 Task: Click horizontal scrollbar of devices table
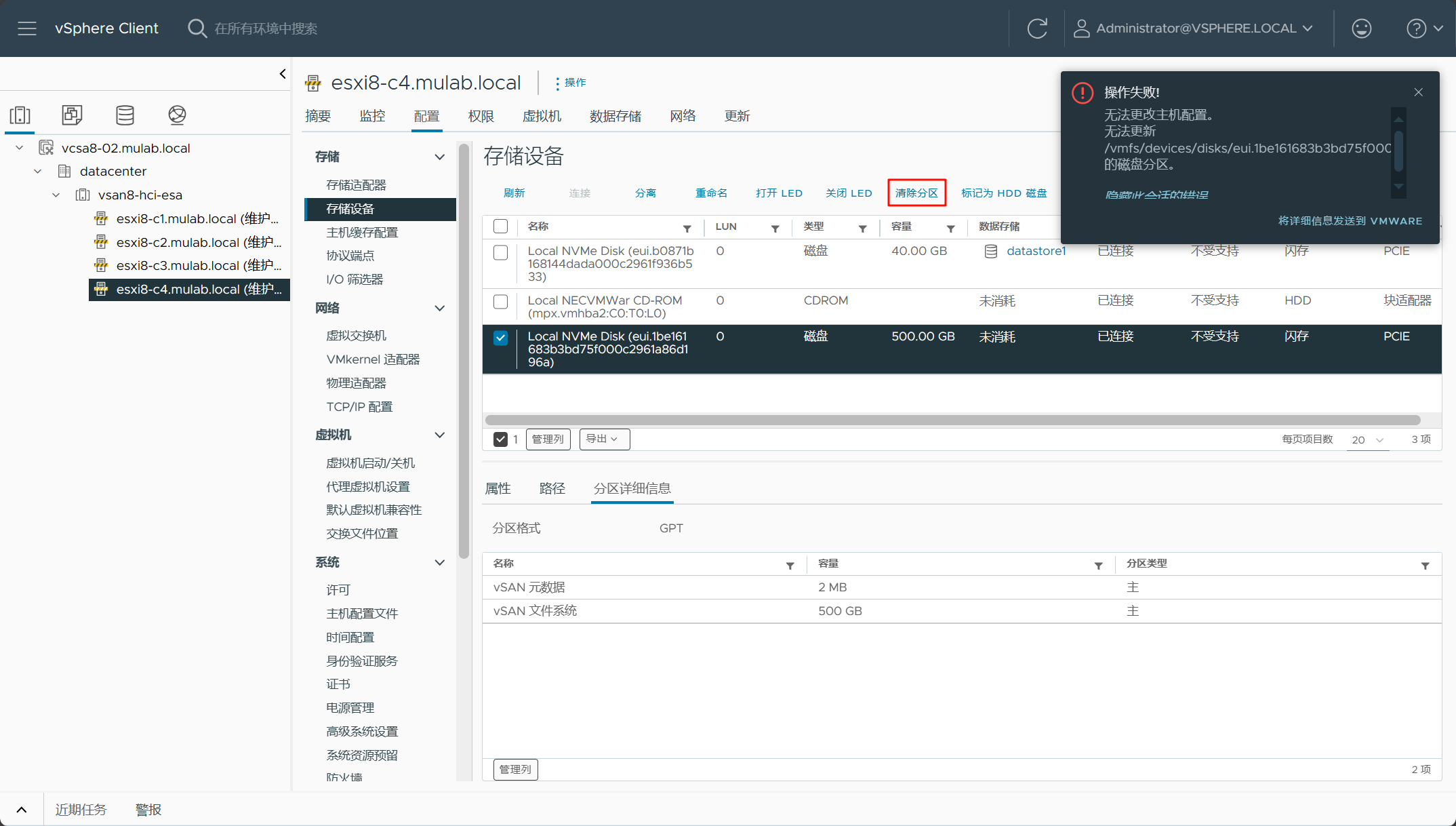pos(952,420)
